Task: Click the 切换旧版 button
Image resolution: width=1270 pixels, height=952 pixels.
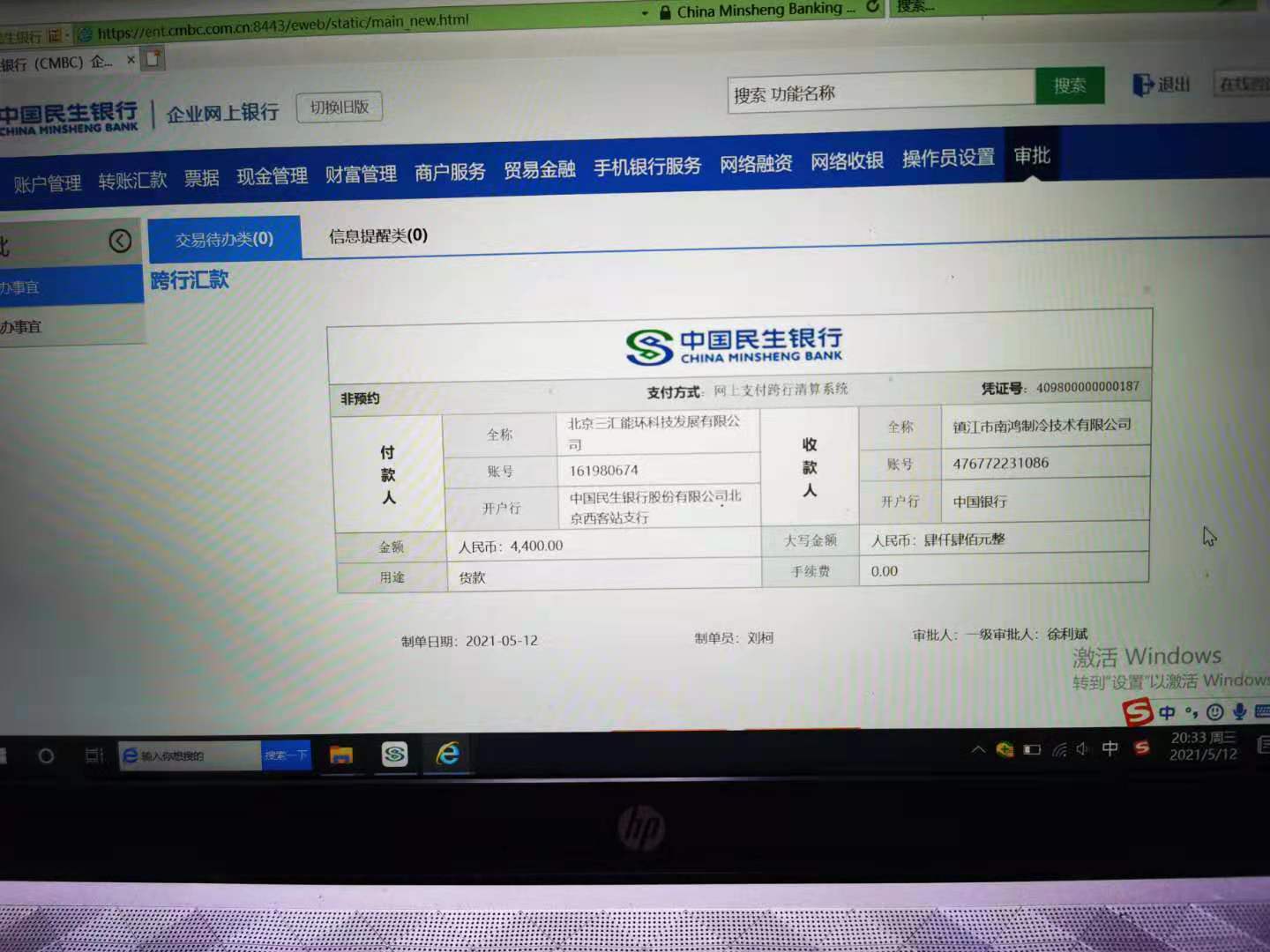Action: point(340,108)
